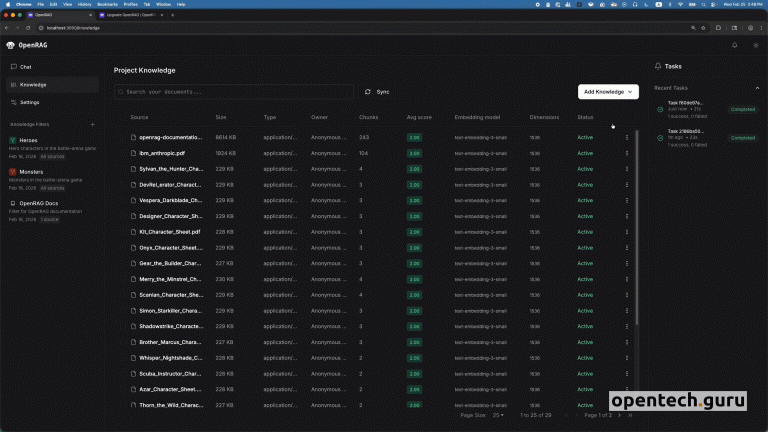Open the Page Size 25 dropdown

pyautogui.click(x=497, y=415)
